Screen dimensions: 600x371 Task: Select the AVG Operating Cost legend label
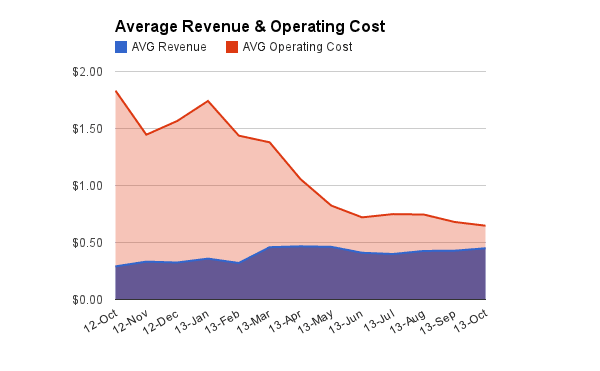coord(297,47)
